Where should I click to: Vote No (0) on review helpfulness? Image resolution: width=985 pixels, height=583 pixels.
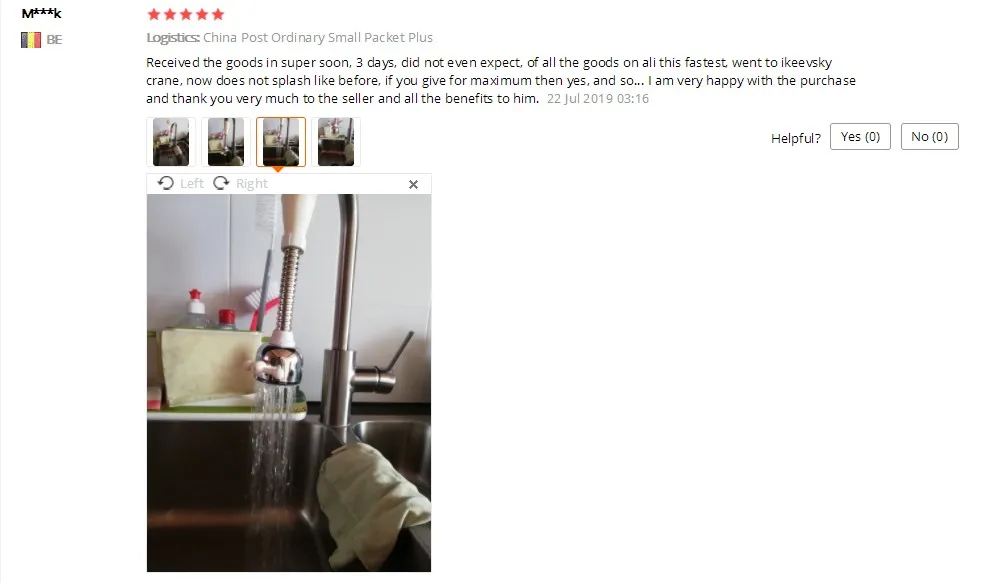pyautogui.click(x=929, y=136)
